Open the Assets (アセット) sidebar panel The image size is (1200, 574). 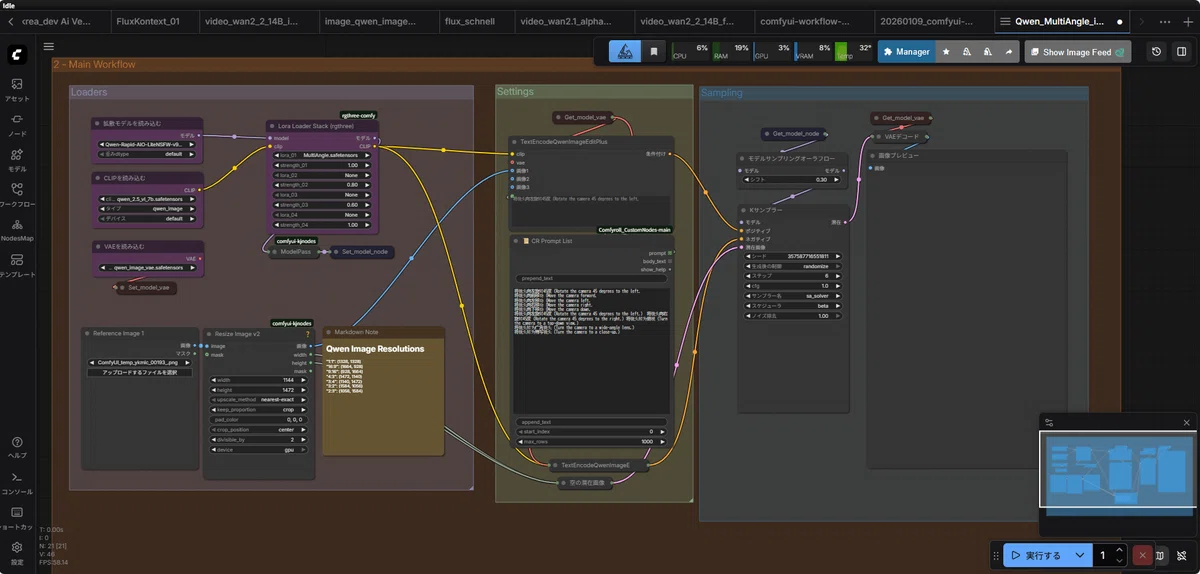pyautogui.click(x=16, y=90)
